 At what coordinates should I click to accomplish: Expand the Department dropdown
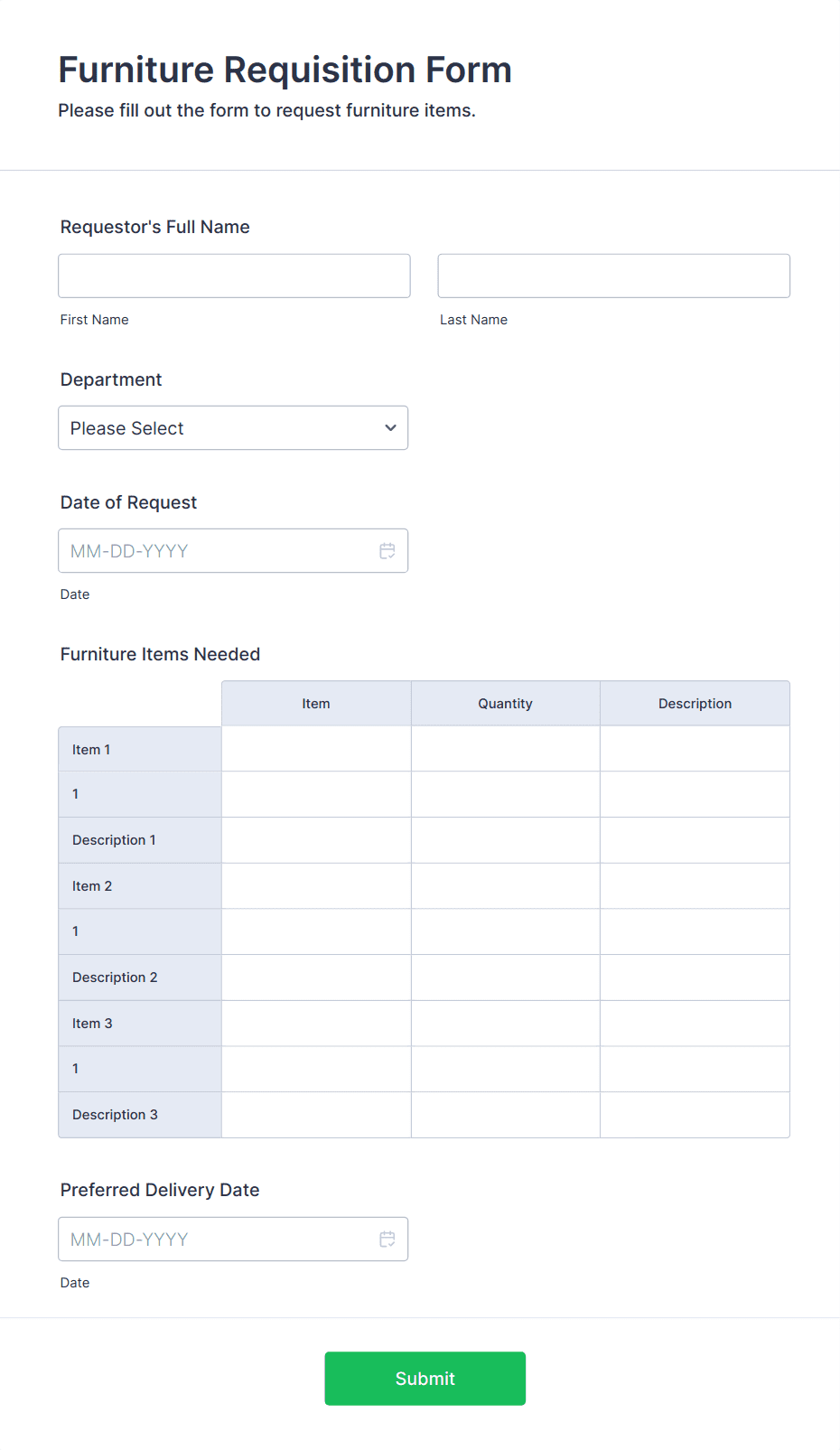coord(232,428)
